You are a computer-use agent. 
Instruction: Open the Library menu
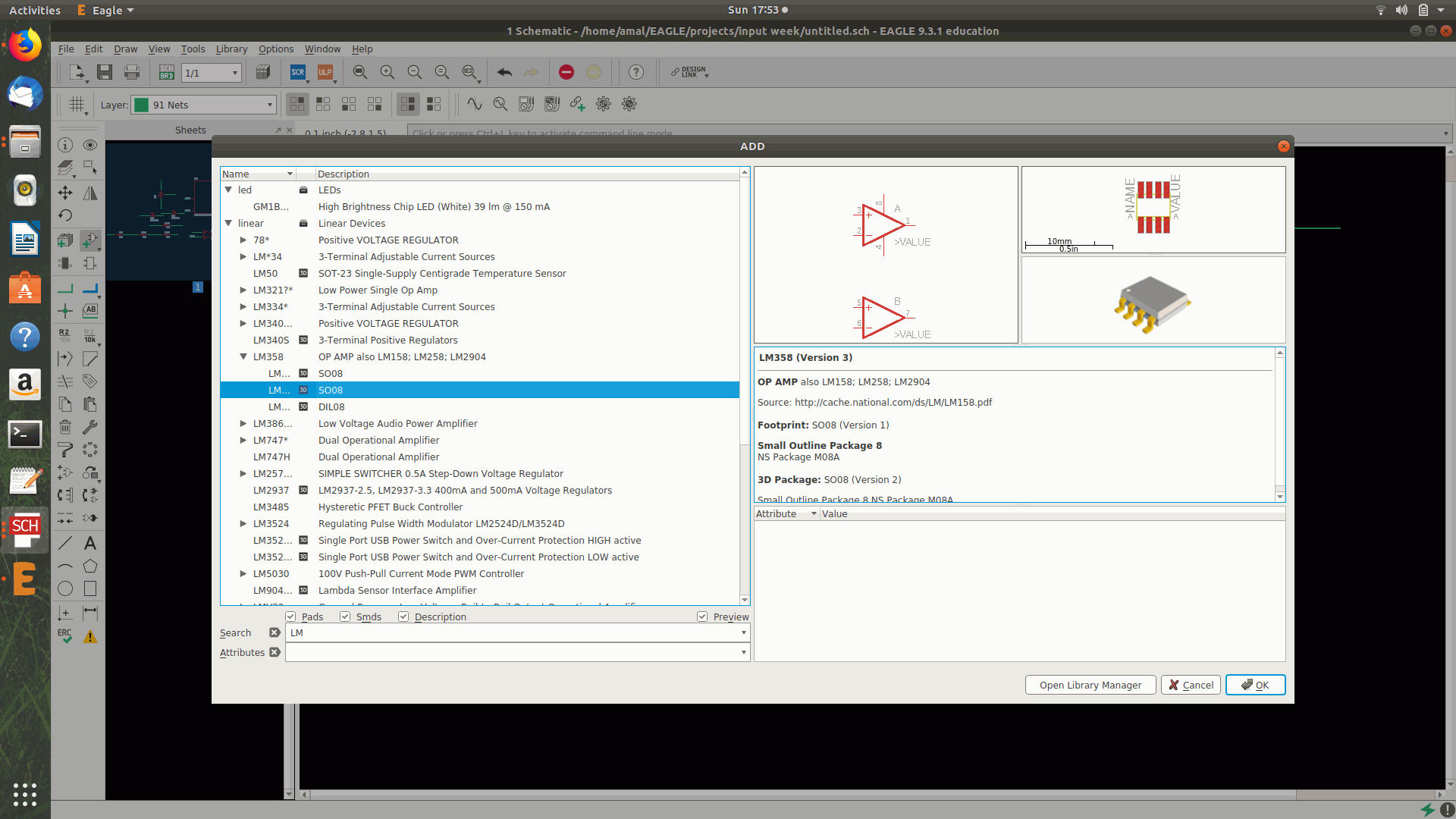tap(231, 49)
